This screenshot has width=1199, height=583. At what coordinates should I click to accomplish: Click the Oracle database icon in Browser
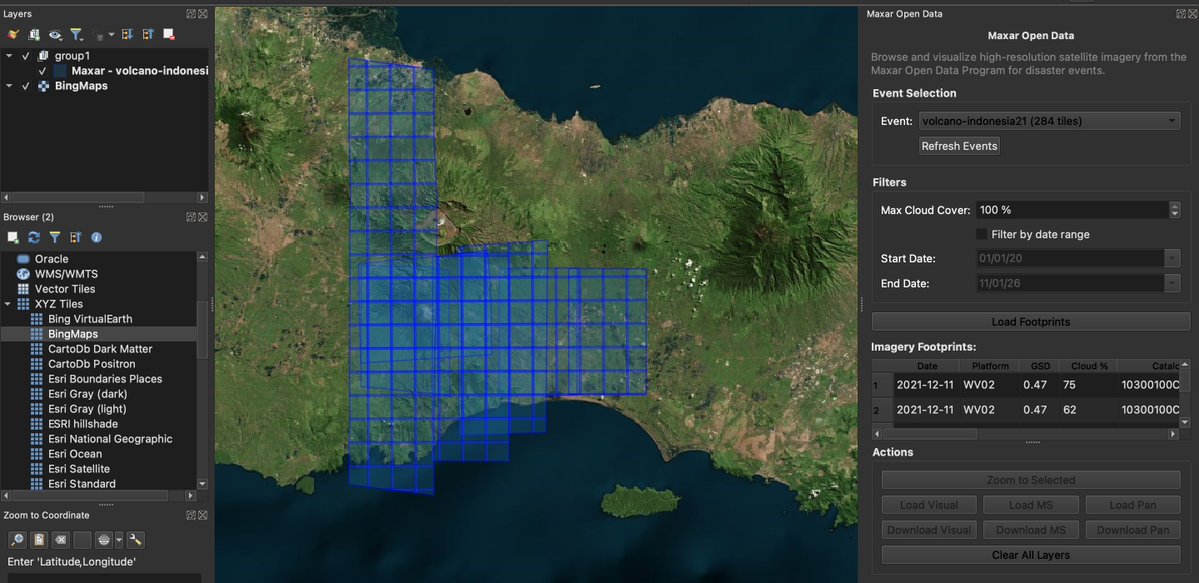(x=22, y=259)
